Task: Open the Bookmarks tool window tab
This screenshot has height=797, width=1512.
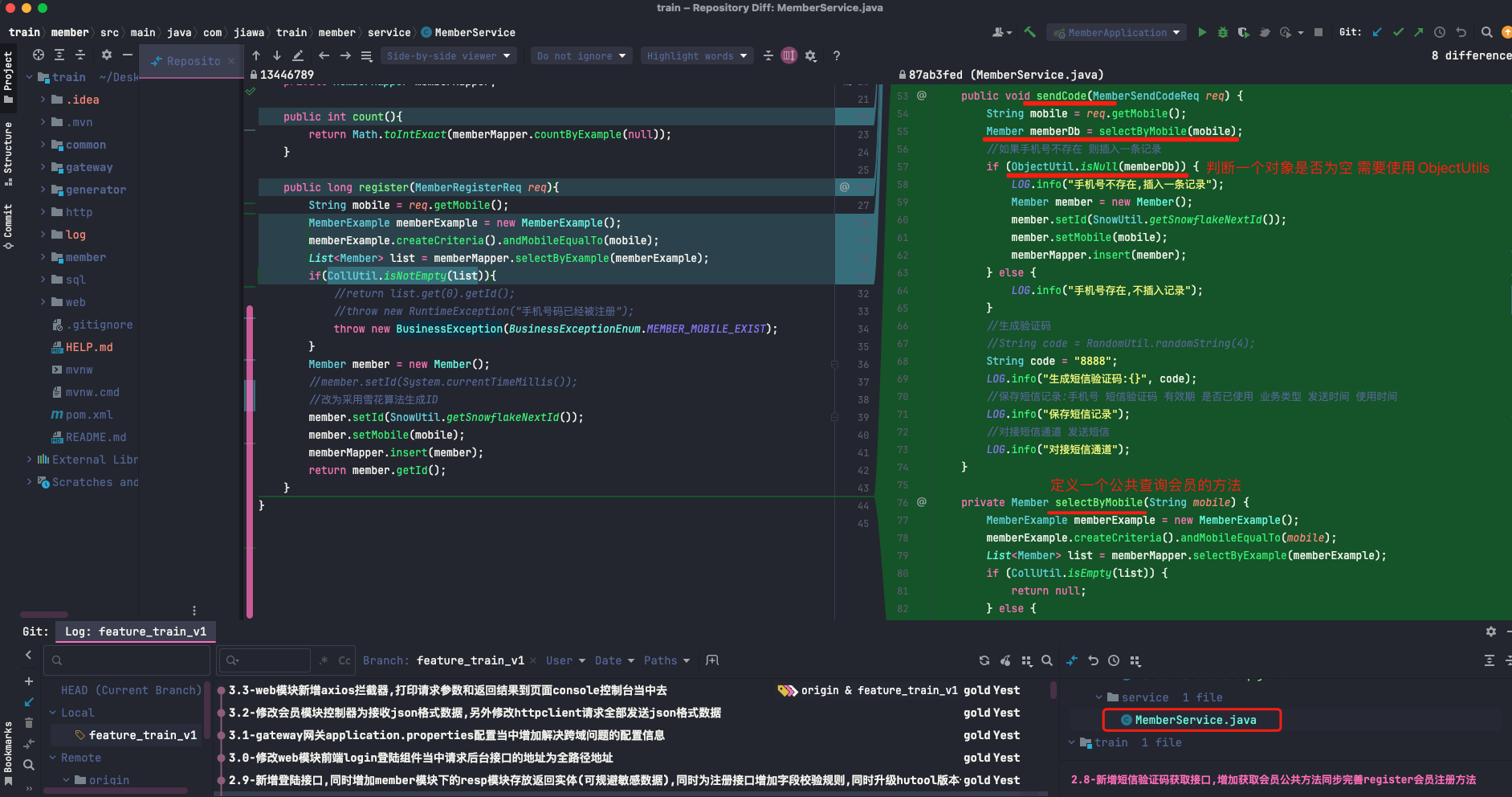Action: pyautogui.click(x=8, y=752)
